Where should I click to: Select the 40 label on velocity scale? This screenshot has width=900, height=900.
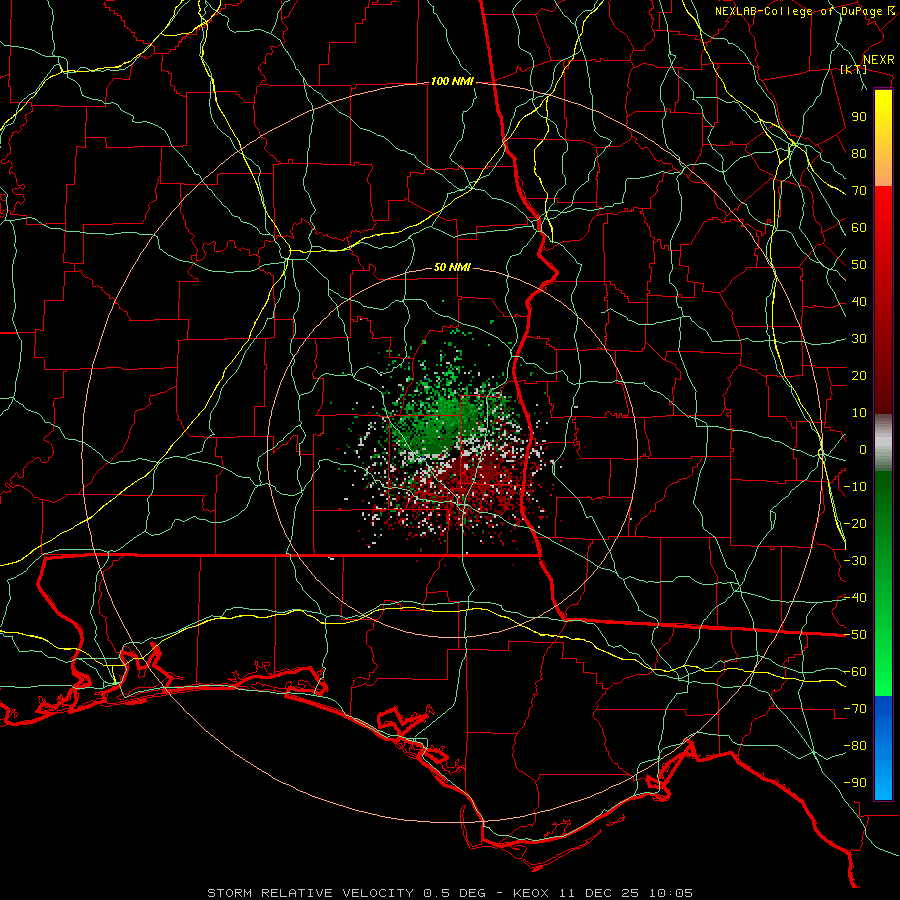(x=859, y=301)
